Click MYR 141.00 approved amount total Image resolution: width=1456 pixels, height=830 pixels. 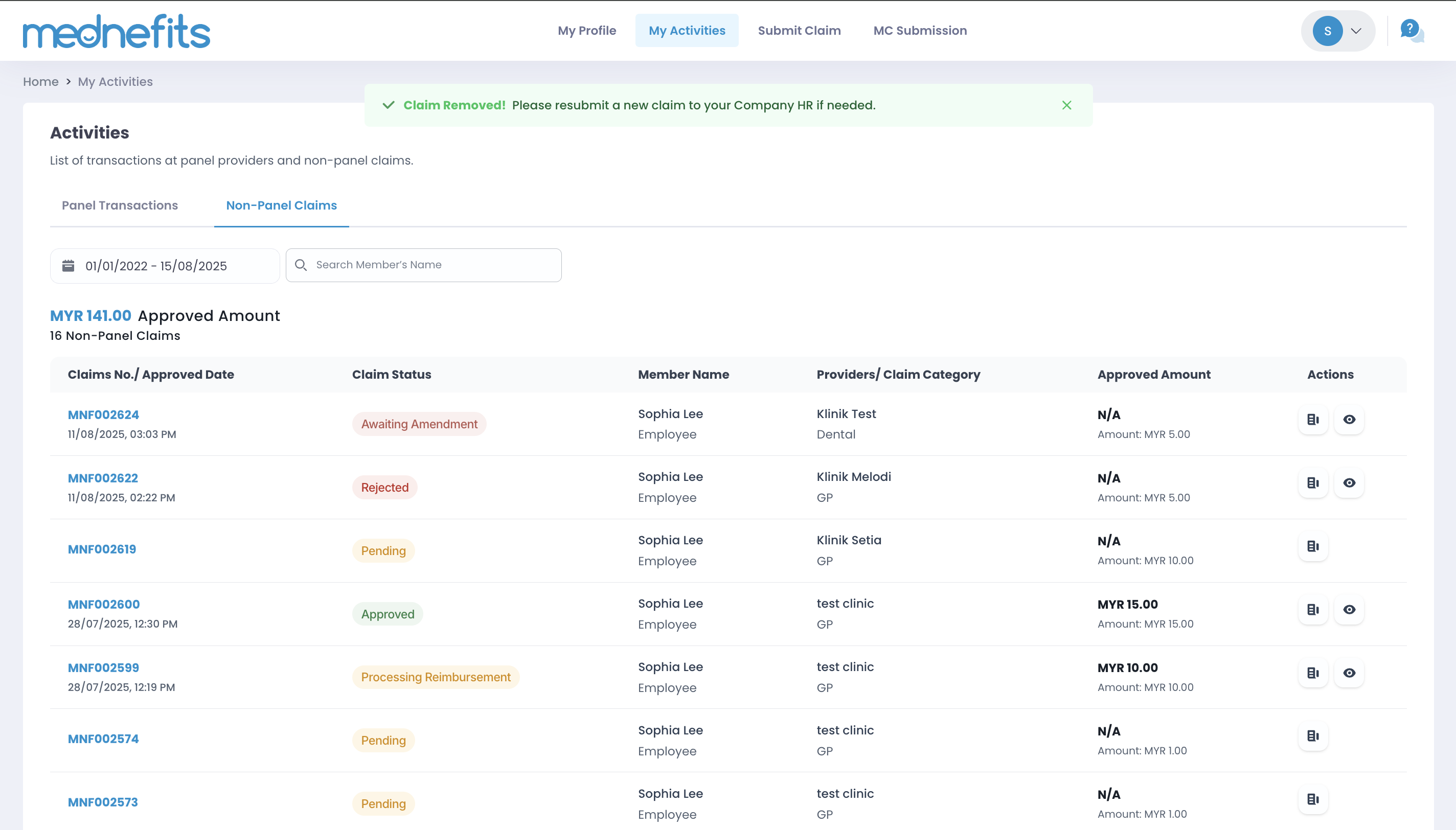[x=90, y=316]
